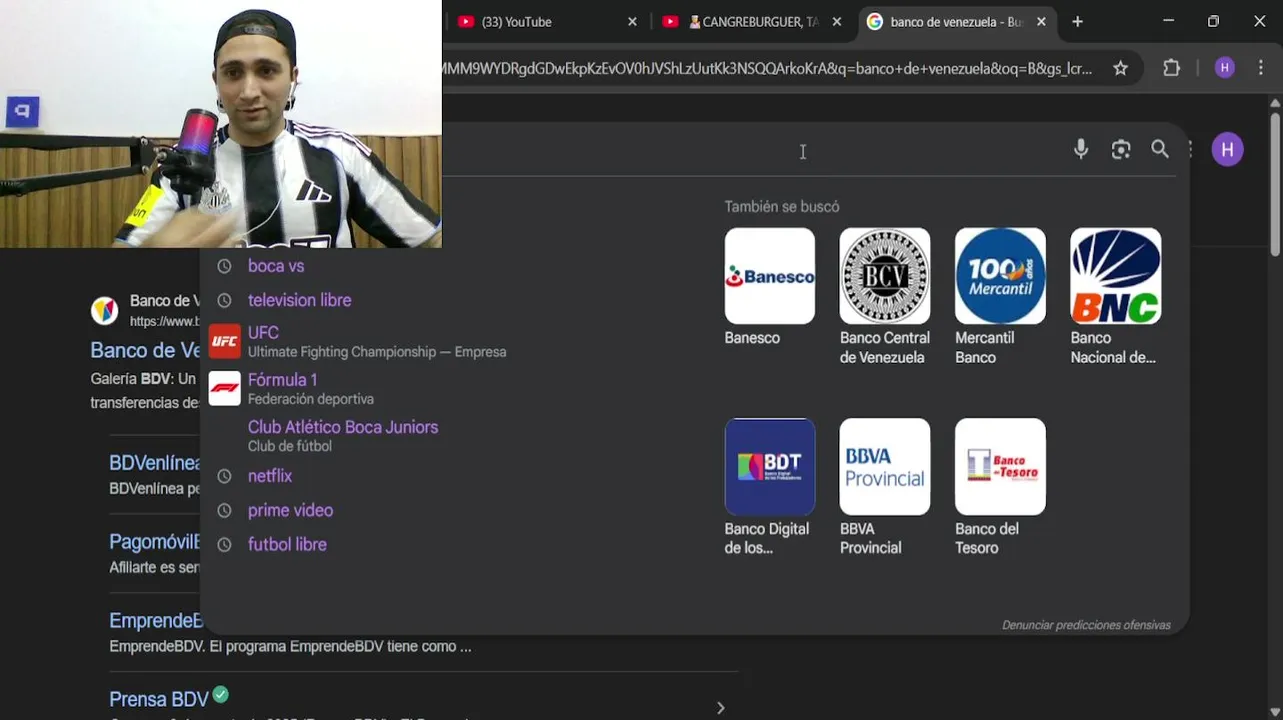Expand the Prensa BDV result chevron
This screenshot has height=720, width=1283.
pyautogui.click(x=721, y=707)
